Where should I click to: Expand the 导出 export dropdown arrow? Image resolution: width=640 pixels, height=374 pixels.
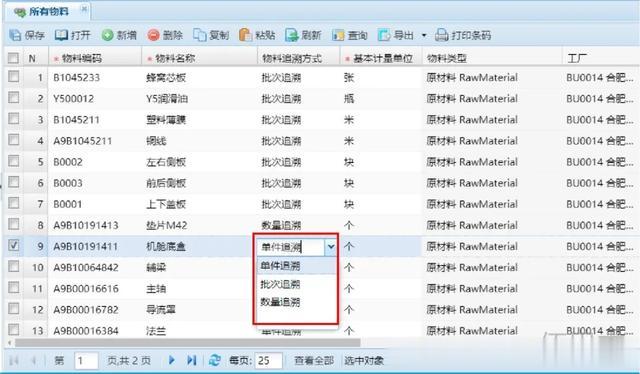424,36
